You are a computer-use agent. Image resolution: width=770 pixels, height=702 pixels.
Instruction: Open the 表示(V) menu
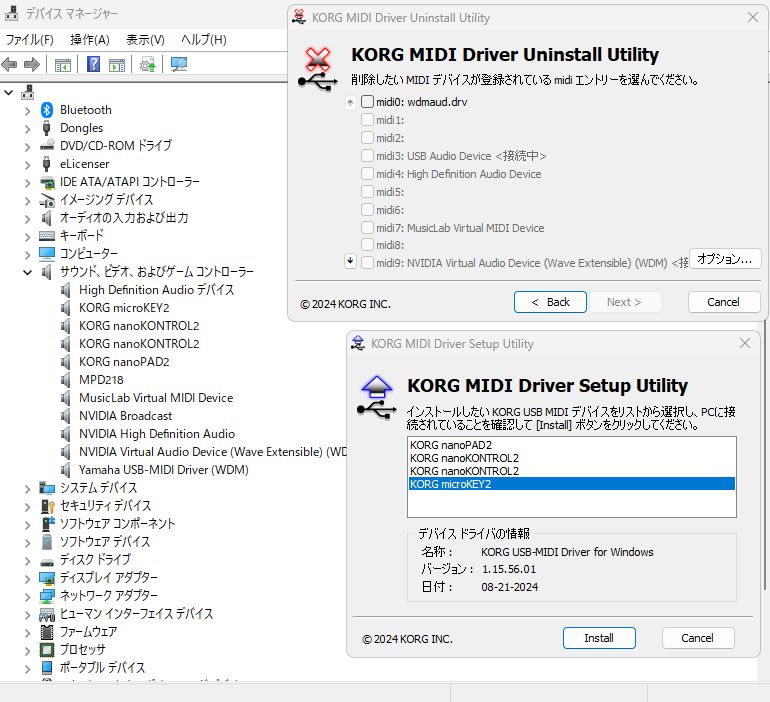pyautogui.click(x=145, y=39)
